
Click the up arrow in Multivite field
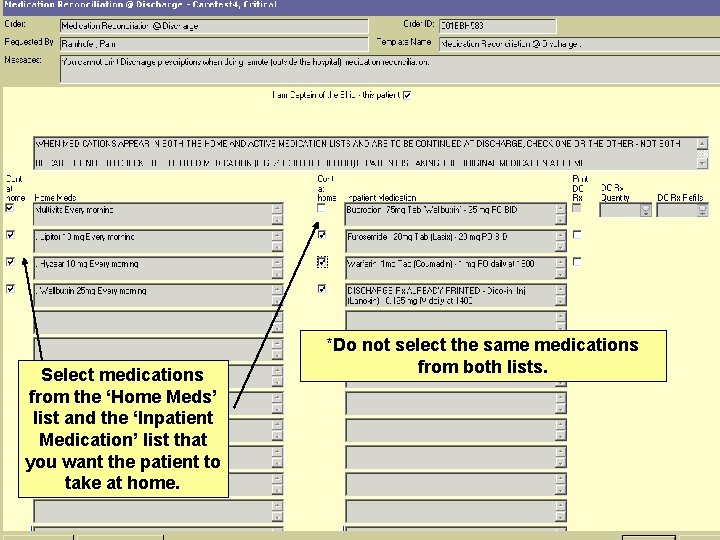point(277,209)
